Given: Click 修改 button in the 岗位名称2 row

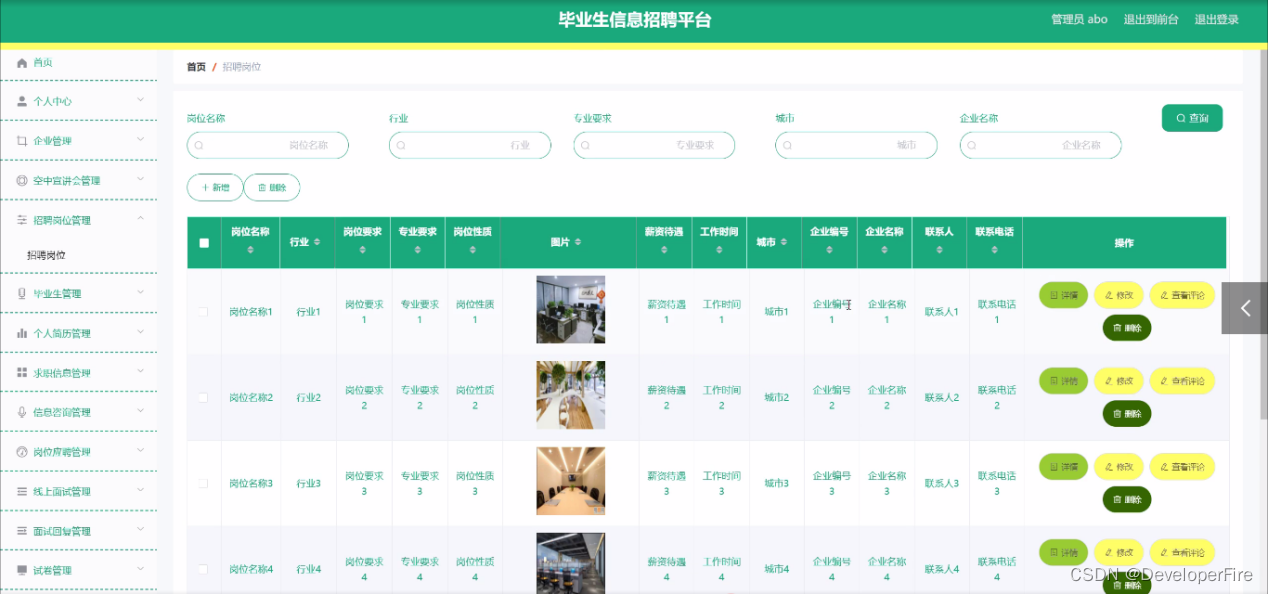Looking at the screenshot, I should tap(1118, 381).
